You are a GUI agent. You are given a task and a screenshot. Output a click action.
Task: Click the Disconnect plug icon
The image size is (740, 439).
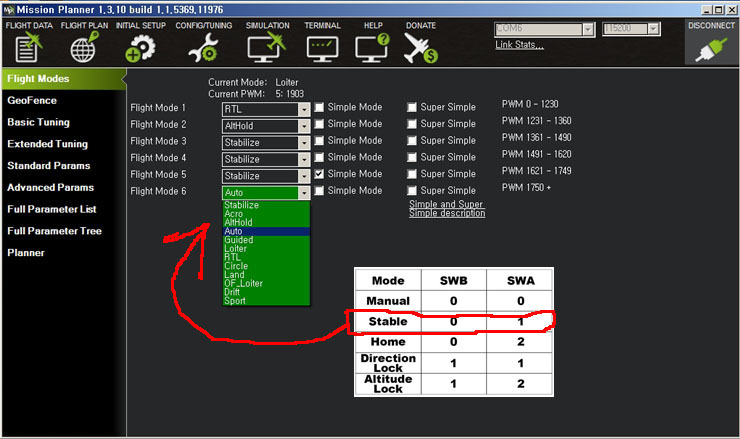[711, 50]
